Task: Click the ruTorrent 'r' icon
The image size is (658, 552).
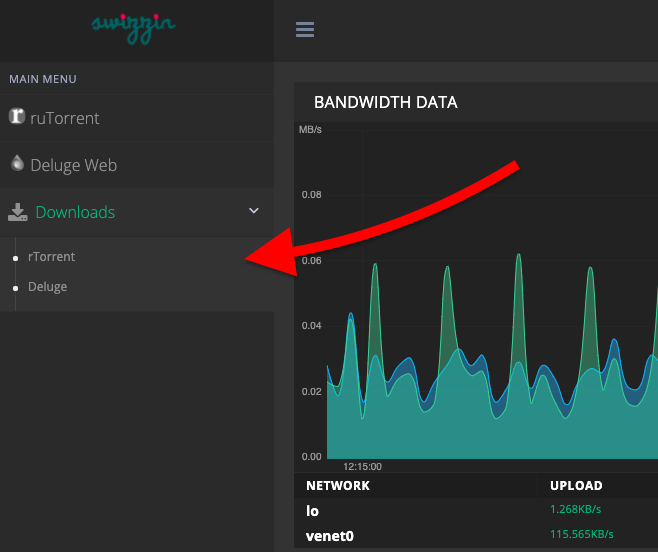Action: pyautogui.click(x=17, y=116)
